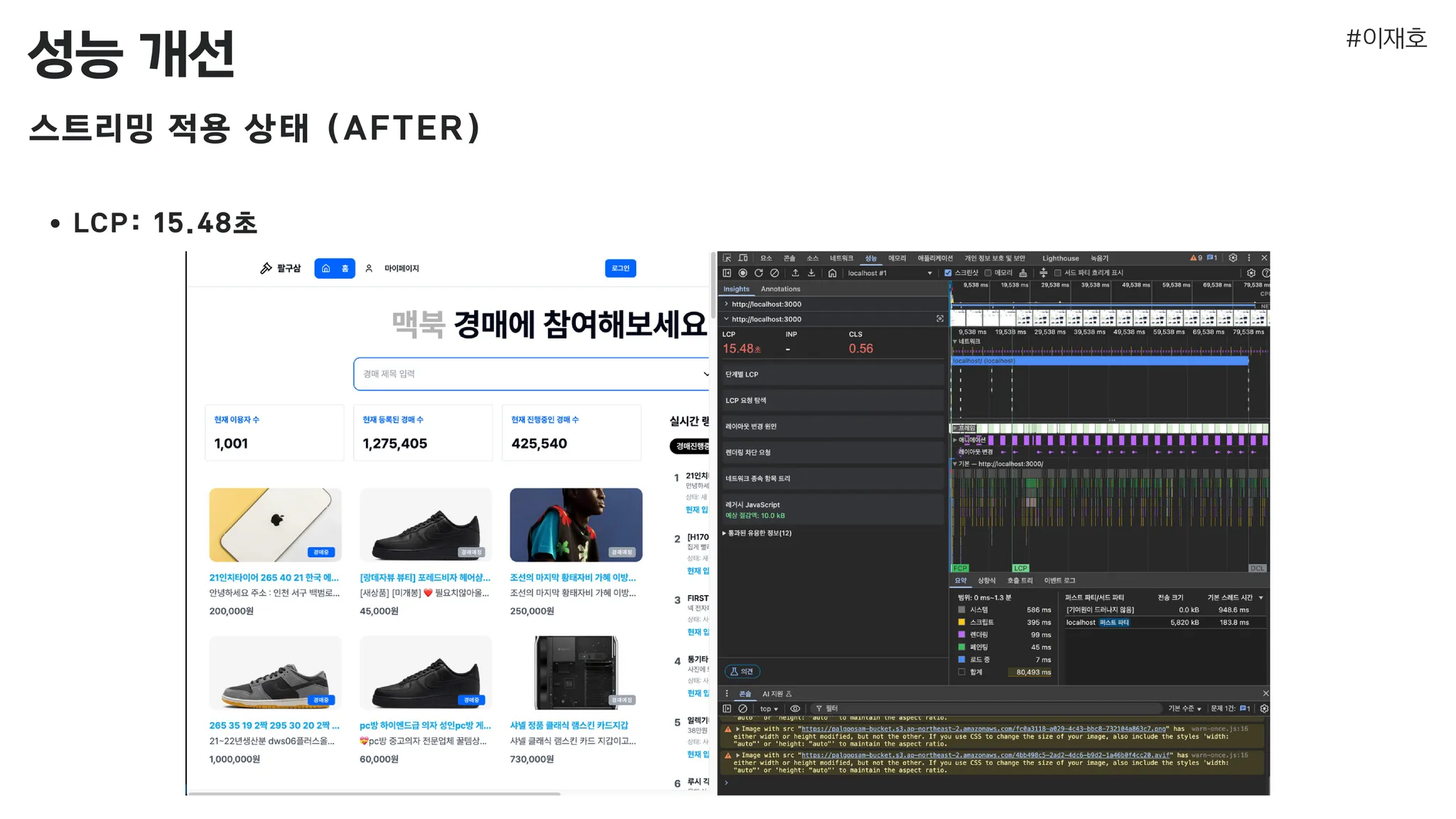Open the 21인치타이어 listing thumbnail
Image resolution: width=1456 pixels, height=819 pixels.
point(275,525)
